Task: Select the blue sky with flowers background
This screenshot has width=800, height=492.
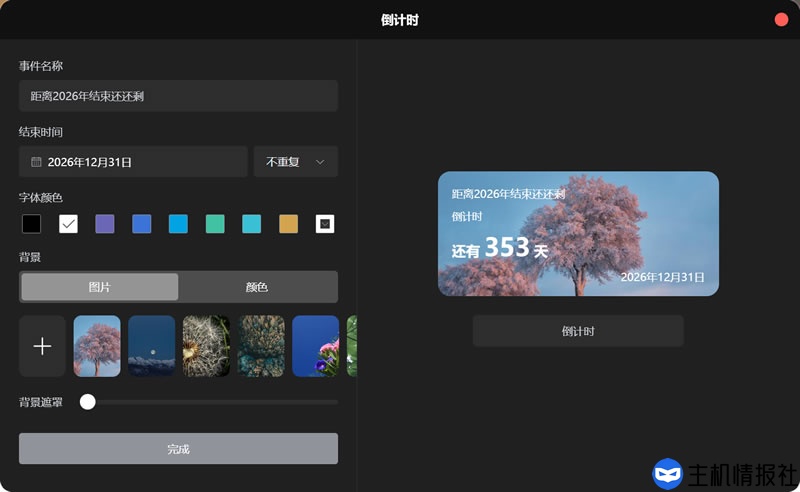Action: (315, 346)
